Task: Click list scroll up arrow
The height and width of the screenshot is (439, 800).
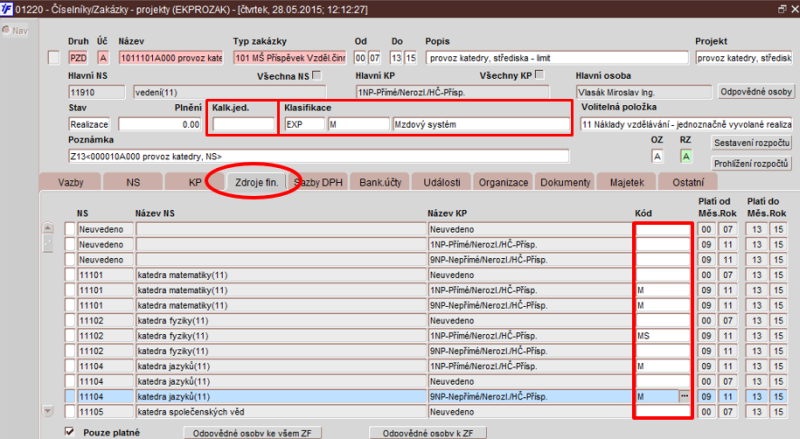Action: (x=47, y=228)
